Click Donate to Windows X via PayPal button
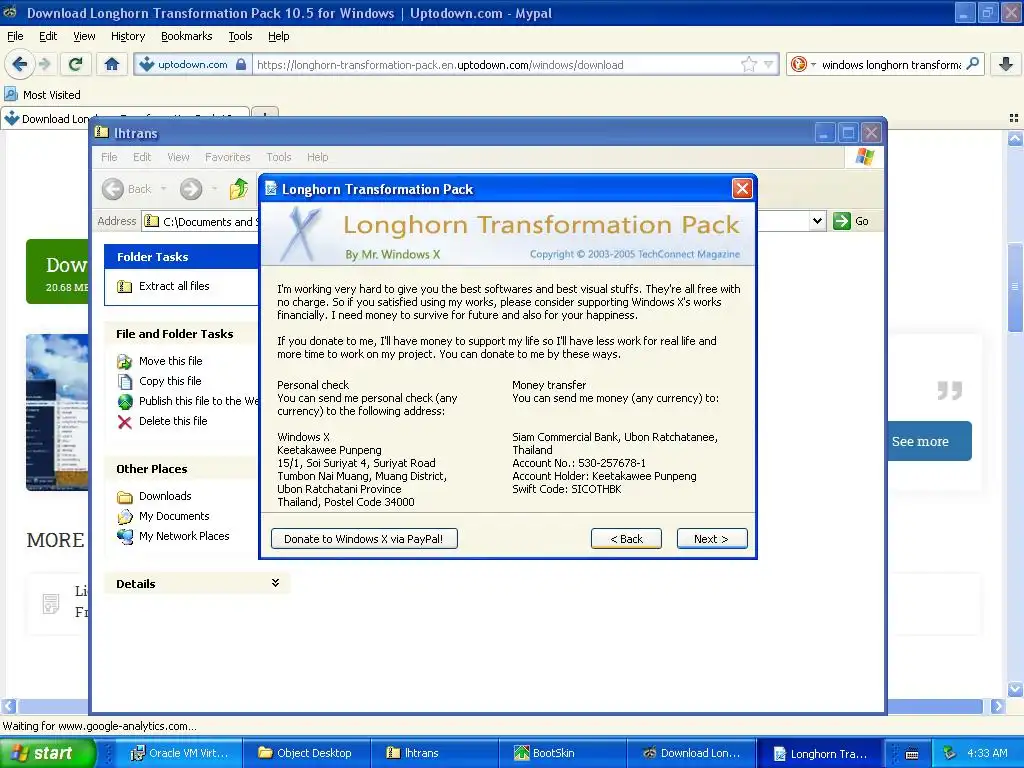Viewport: 1024px width, 768px height. click(x=364, y=539)
